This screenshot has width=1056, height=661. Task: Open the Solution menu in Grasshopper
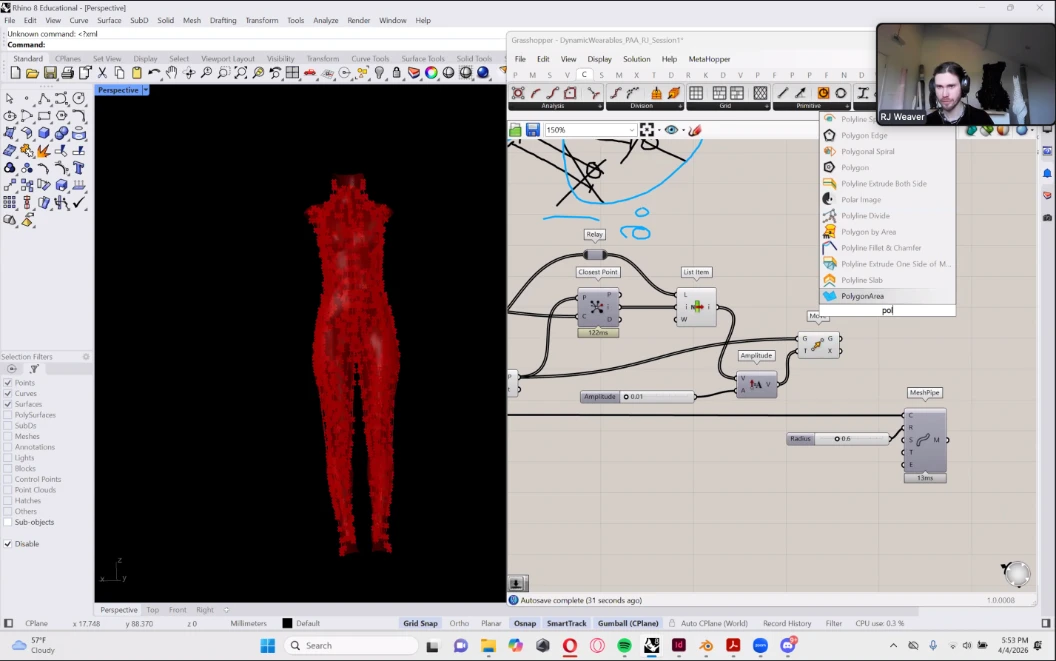tap(636, 59)
